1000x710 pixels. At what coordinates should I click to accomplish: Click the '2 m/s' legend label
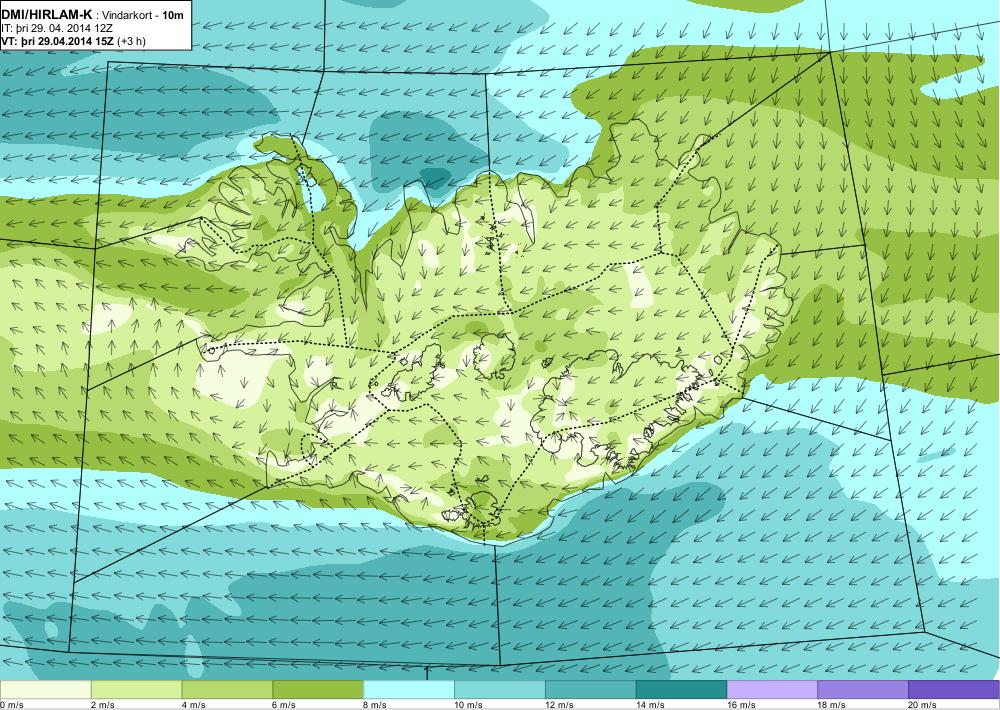[103, 705]
